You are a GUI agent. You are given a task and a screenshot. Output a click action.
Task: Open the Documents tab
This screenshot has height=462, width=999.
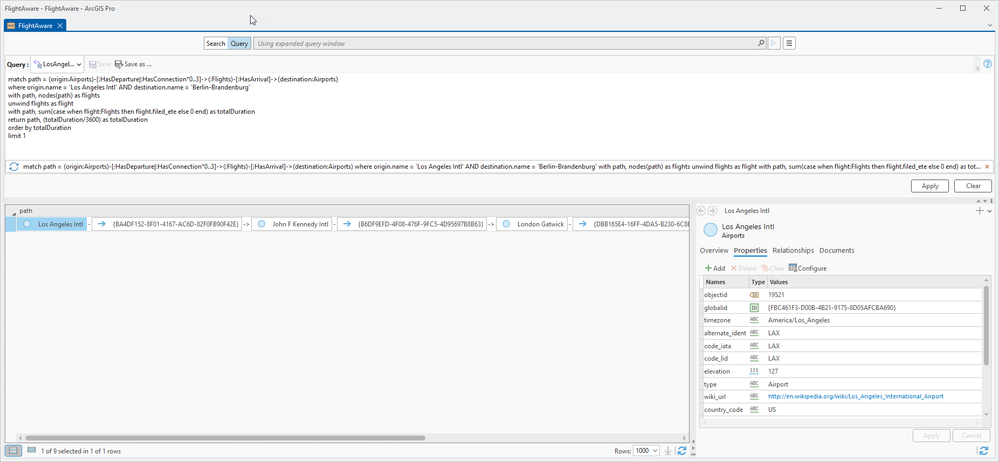pos(837,250)
